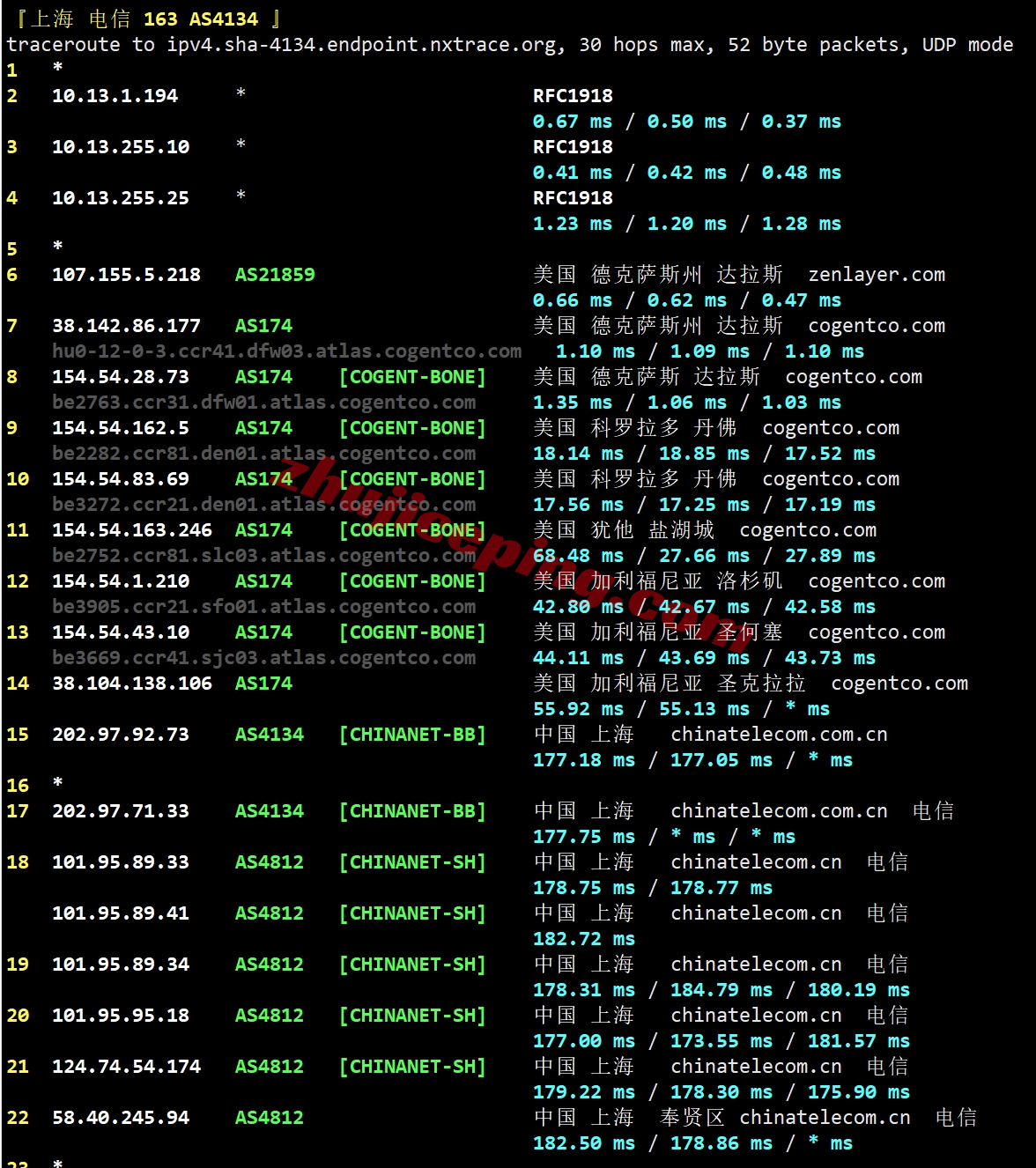Viewport: 1036px width, 1168px height.
Task: Click IP 154.54.163.246 on hop 11
Action: coord(132,530)
